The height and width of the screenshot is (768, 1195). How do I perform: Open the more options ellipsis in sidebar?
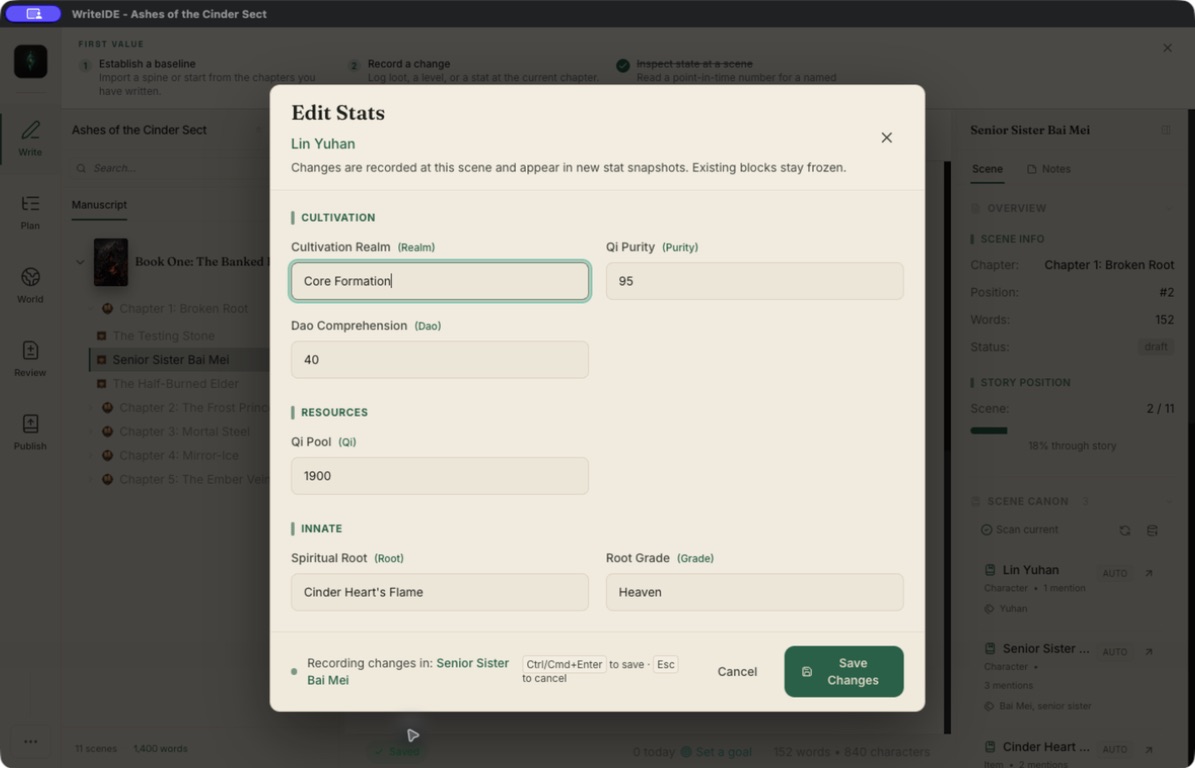(x=30, y=741)
